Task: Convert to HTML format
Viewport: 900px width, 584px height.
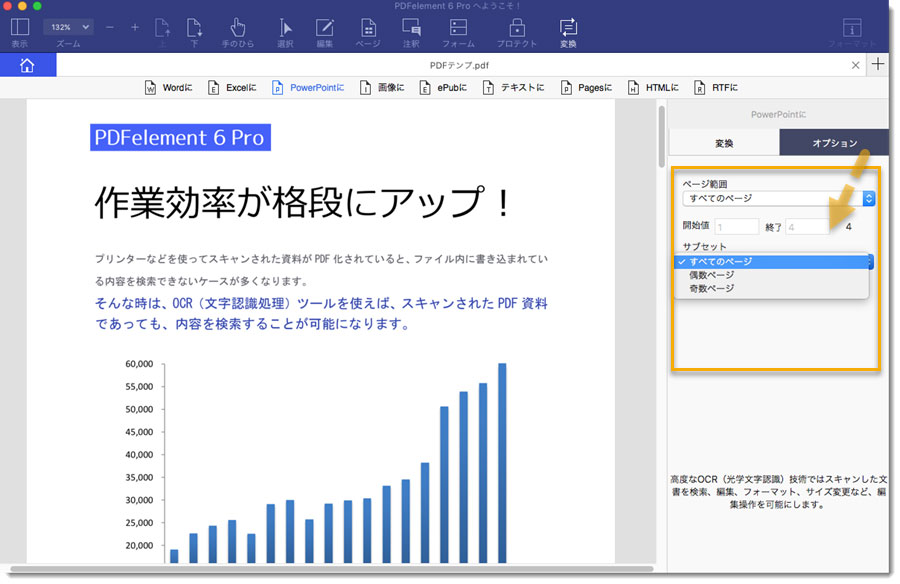Action: (653, 87)
